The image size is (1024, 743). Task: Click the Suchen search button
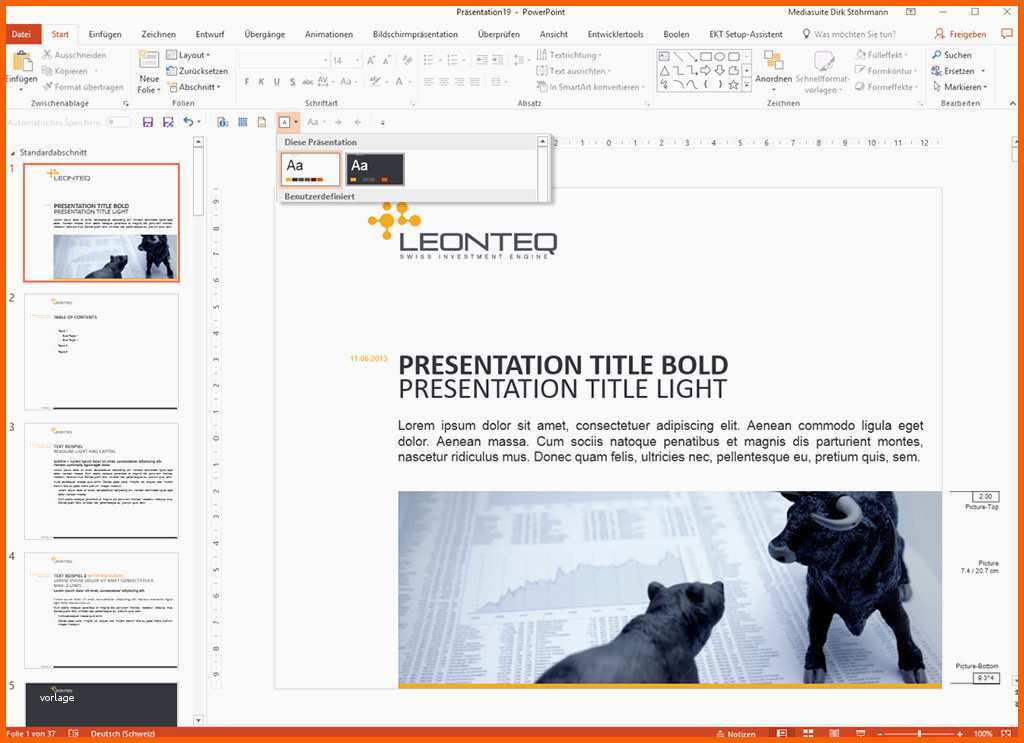[x=951, y=55]
